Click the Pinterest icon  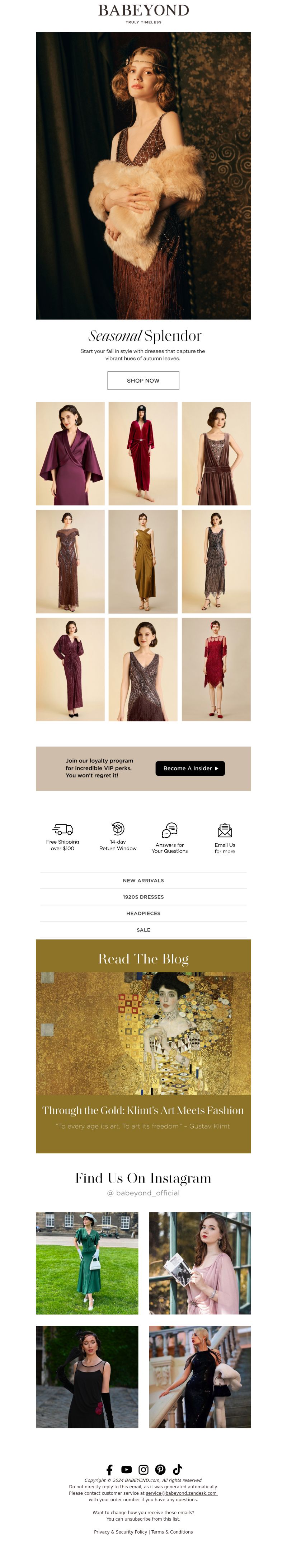[x=160, y=1469]
